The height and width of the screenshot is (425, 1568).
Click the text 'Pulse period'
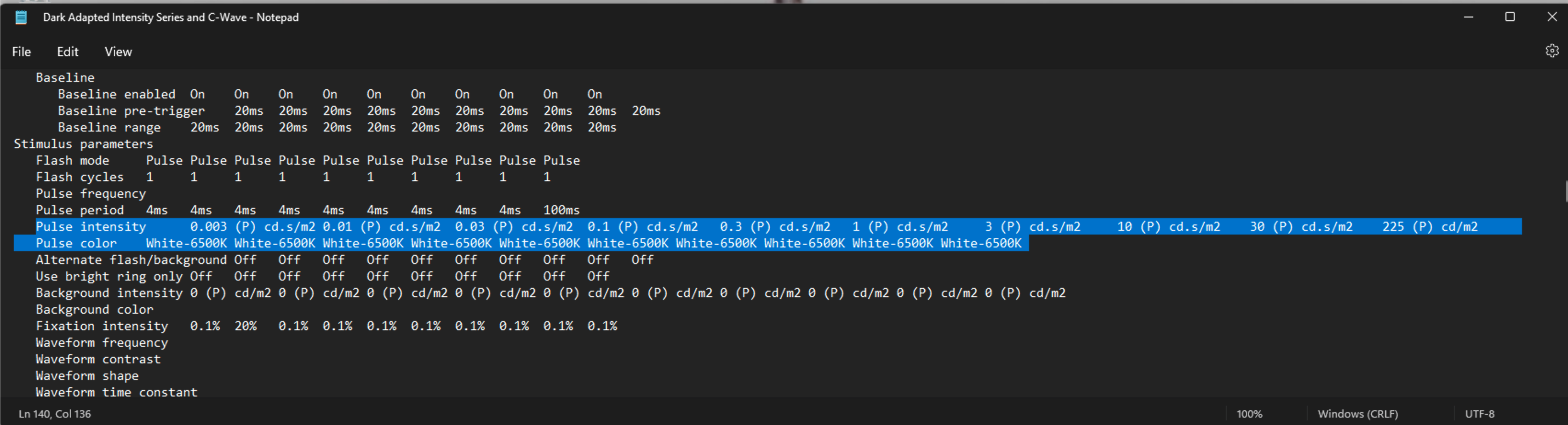coord(80,210)
